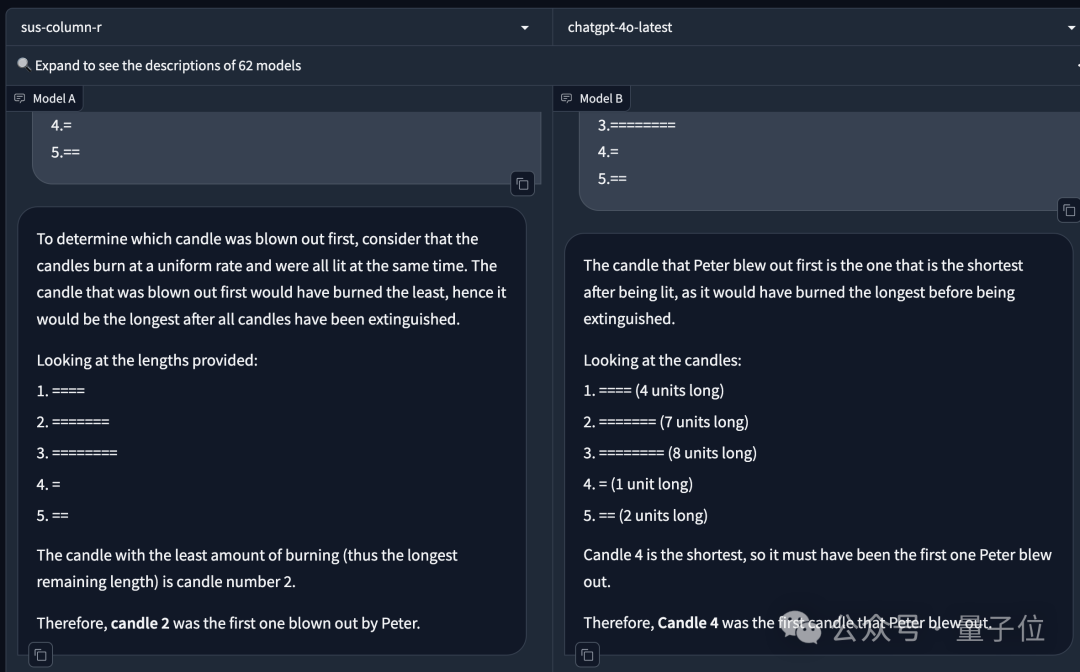Click Model B's prompt bubble containing '3.========'

(x=829, y=161)
